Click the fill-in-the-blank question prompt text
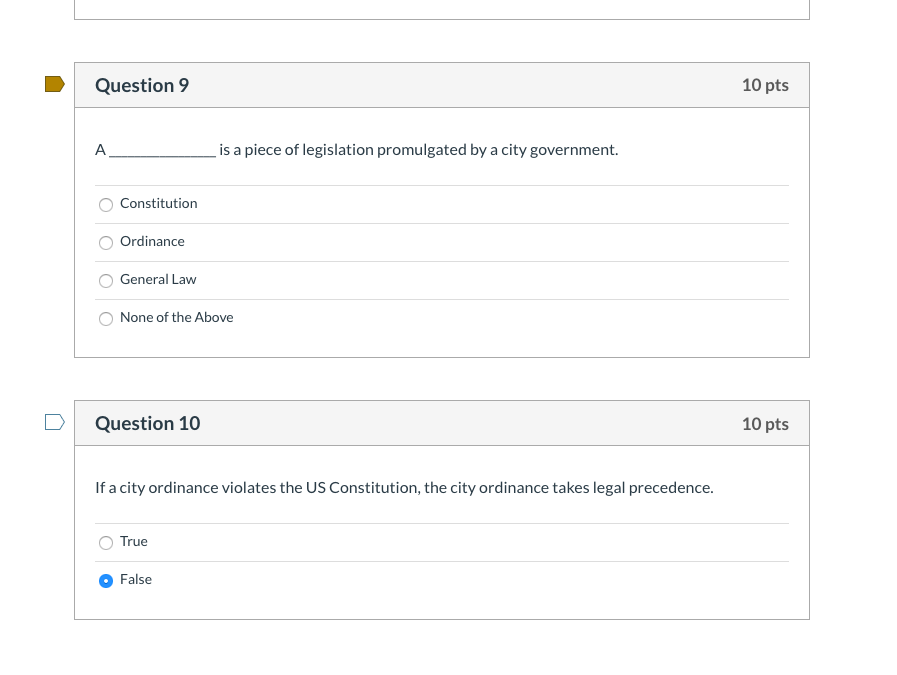897x675 pixels. [x=357, y=149]
